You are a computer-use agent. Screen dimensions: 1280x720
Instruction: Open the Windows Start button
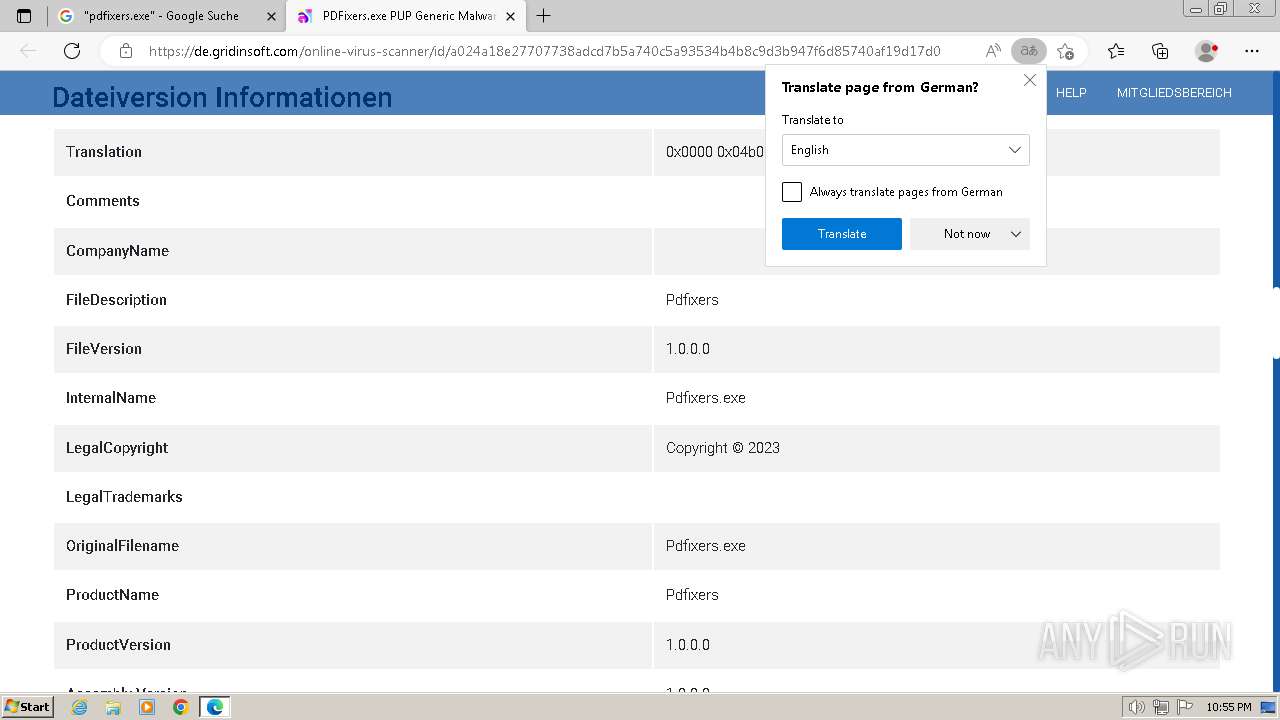coord(27,707)
